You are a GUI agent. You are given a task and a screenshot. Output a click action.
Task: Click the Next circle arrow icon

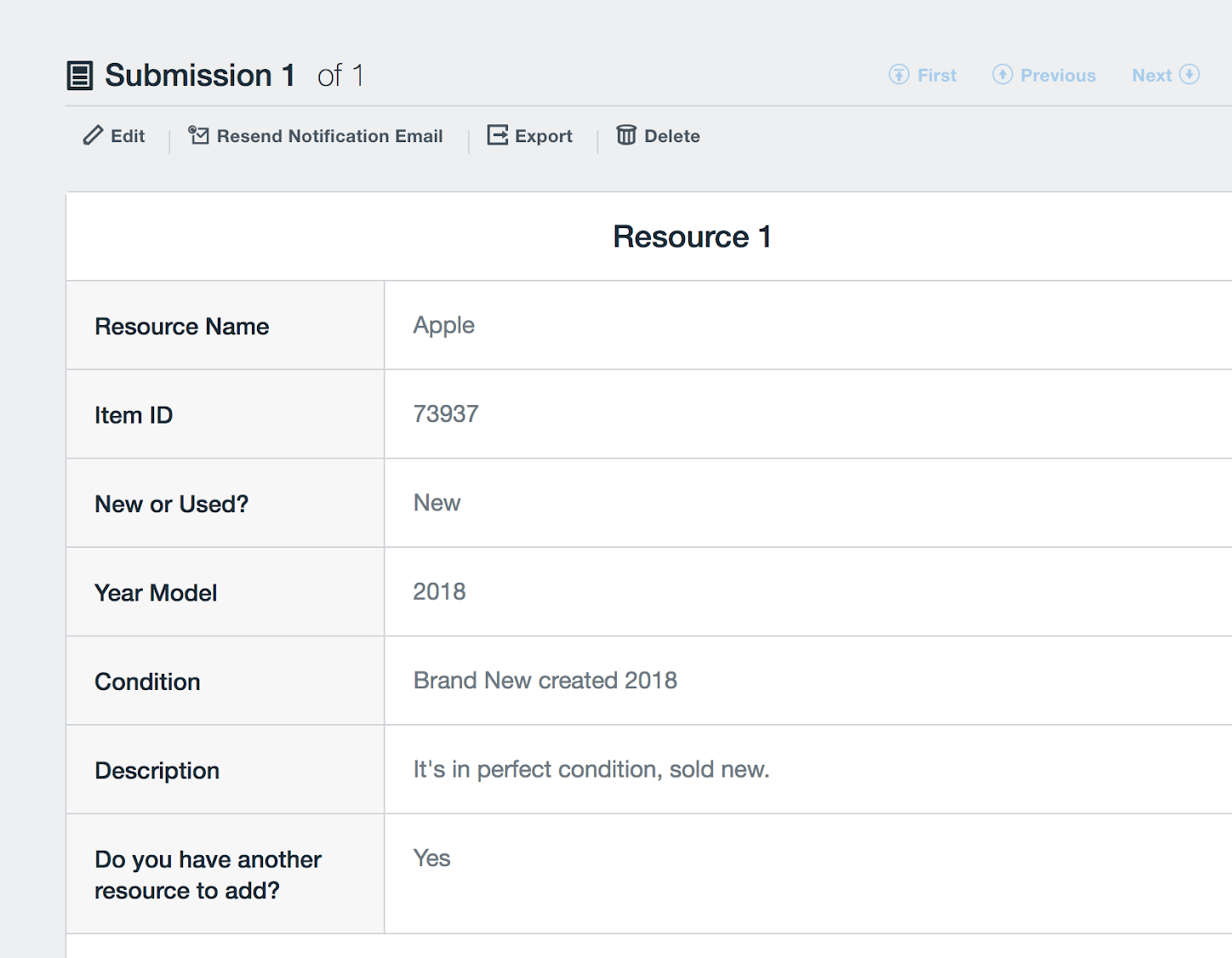click(1189, 75)
